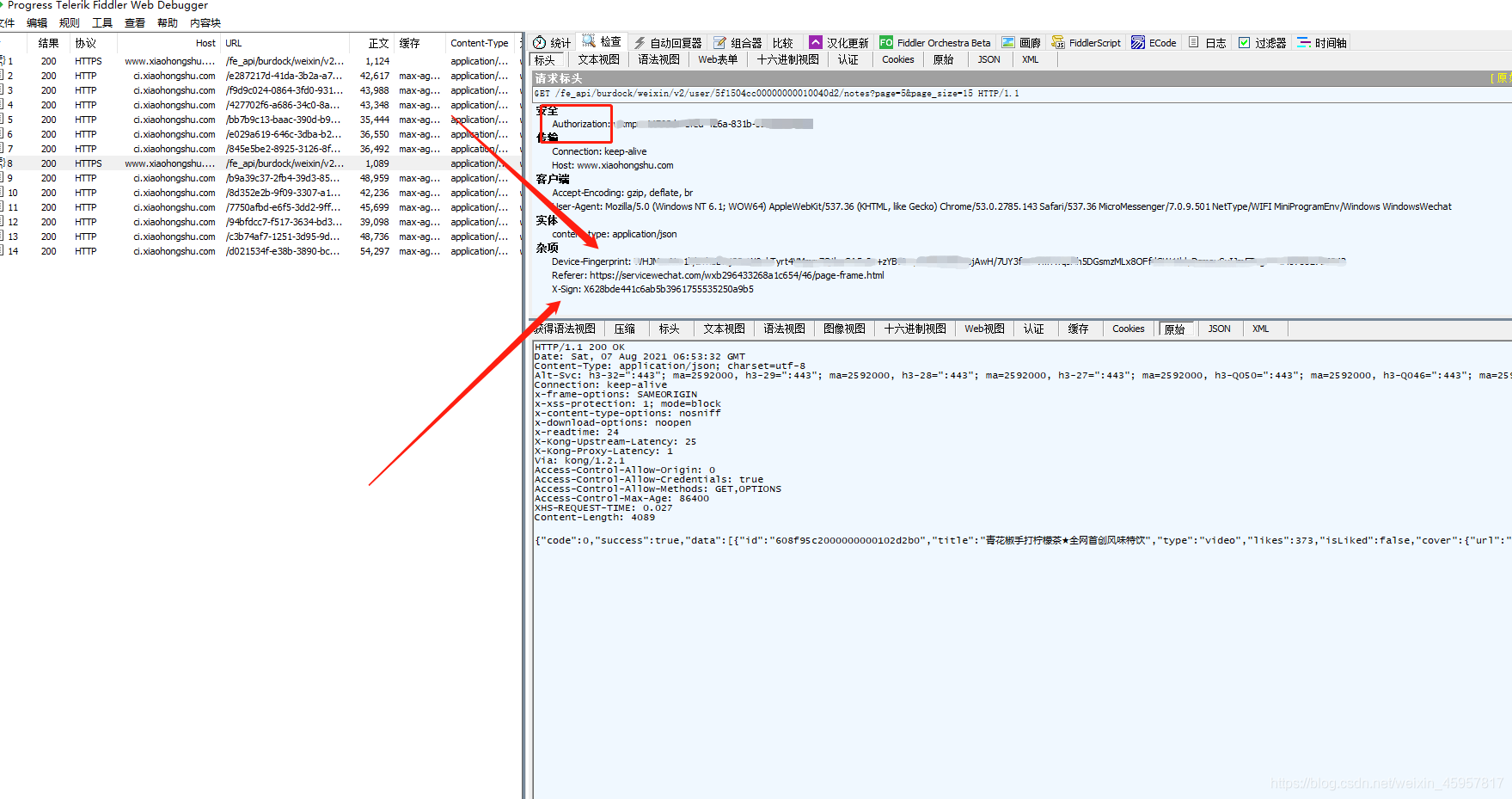Click the Host: www.xiaohongshu.com header line
This screenshot has width=1512, height=799.
tap(612, 165)
